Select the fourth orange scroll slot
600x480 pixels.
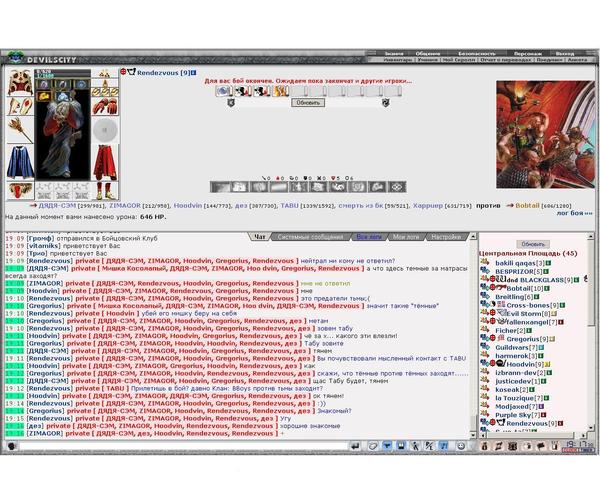[x=280, y=91]
